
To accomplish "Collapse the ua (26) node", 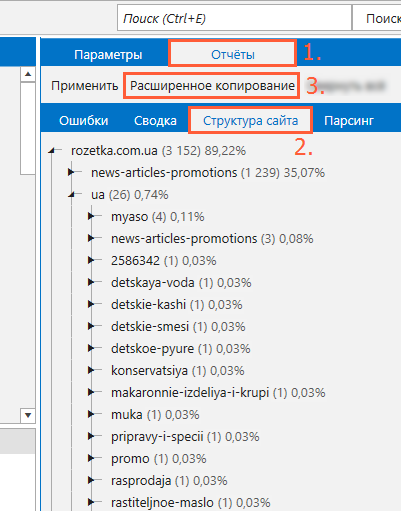I will pos(71,195).
